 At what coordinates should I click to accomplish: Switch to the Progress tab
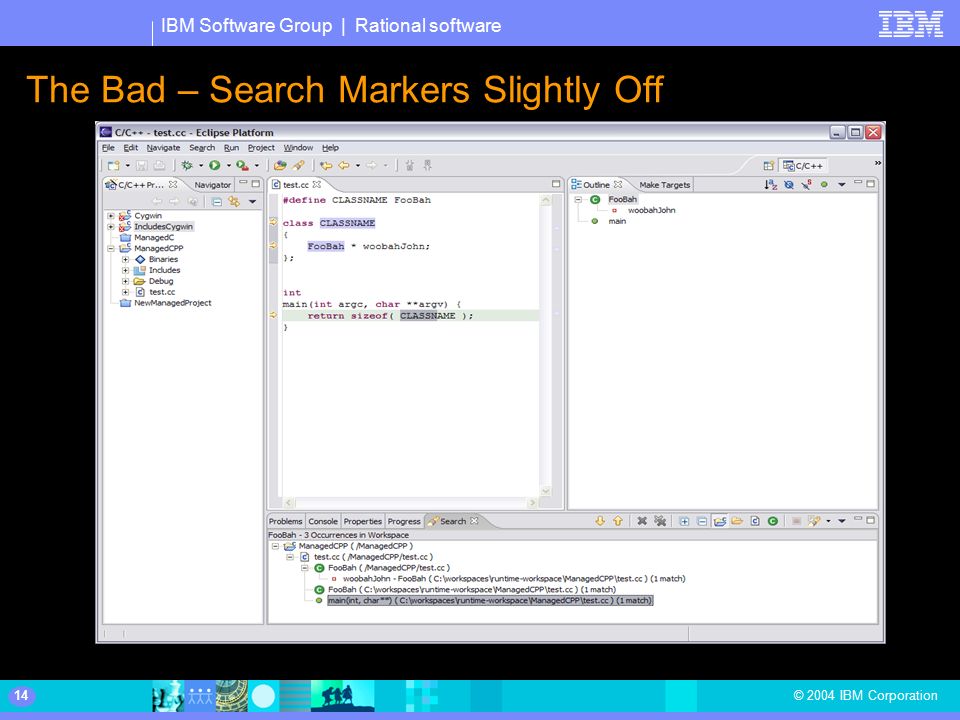coord(404,522)
